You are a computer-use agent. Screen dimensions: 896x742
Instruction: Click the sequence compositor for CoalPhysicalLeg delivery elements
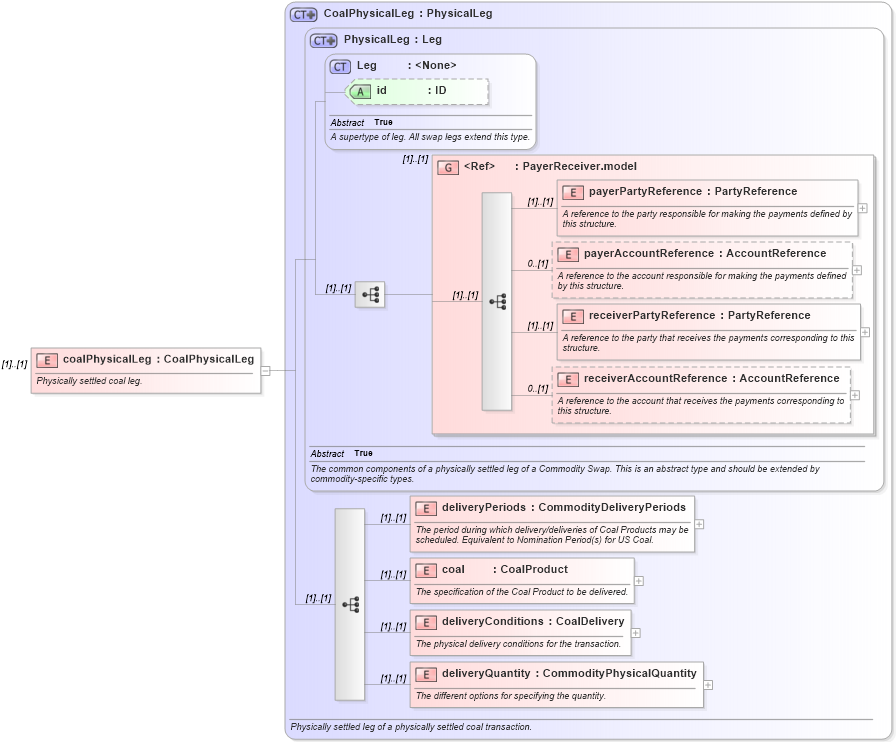[350, 604]
